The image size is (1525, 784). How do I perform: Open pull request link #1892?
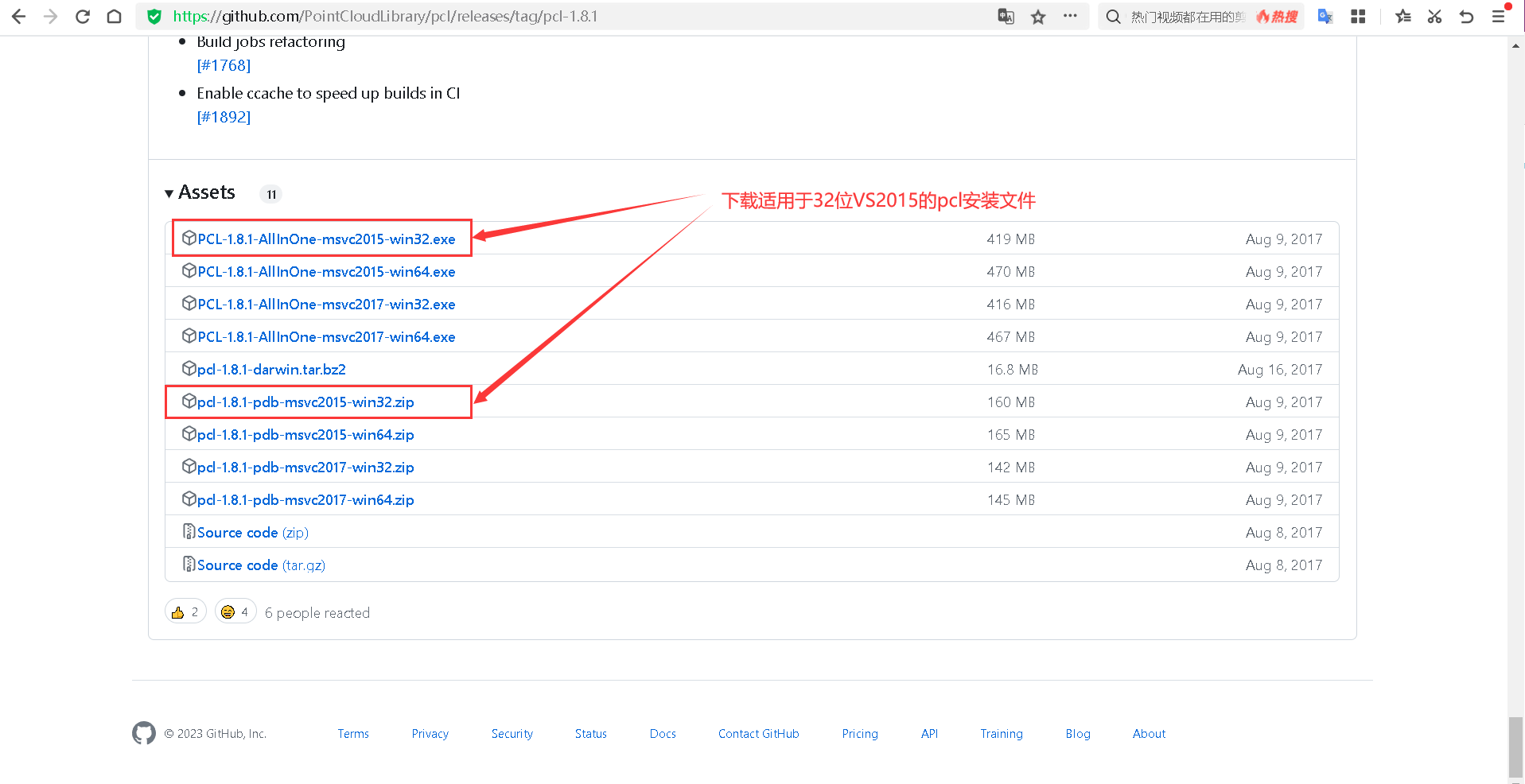224,117
